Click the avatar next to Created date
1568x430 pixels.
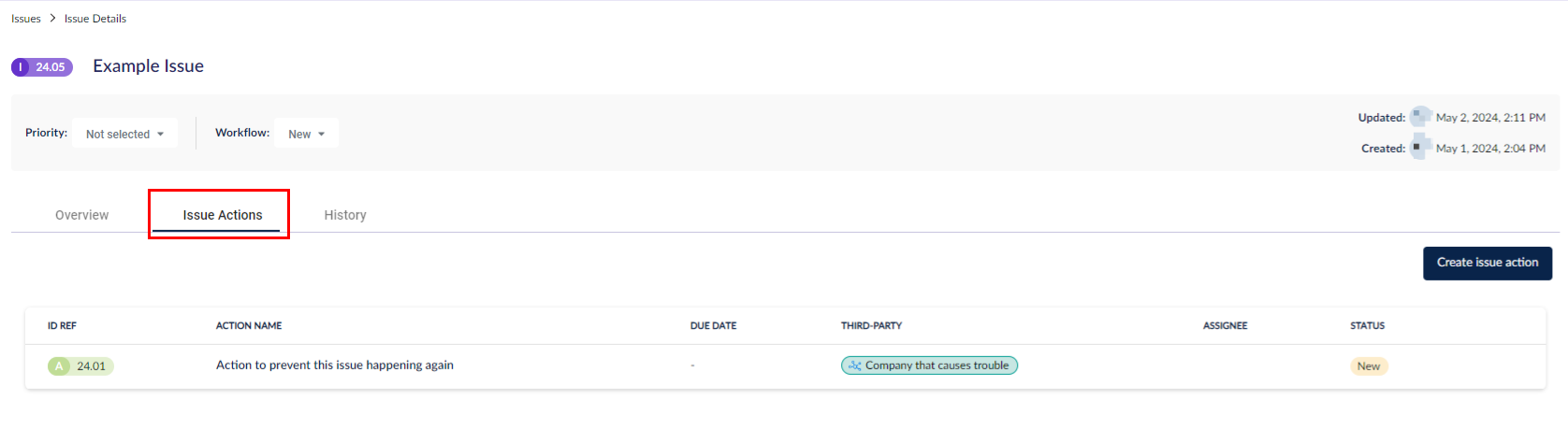(x=1420, y=148)
